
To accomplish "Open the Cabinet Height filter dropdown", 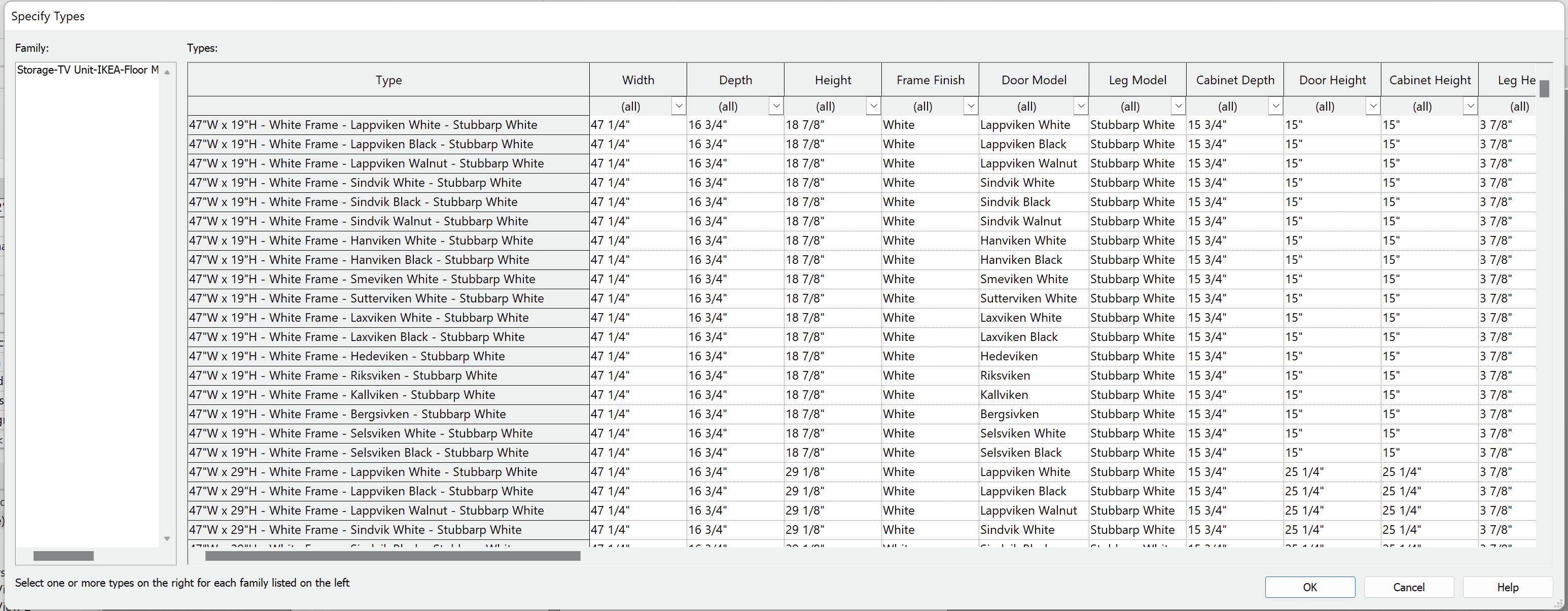I will tap(1470, 106).
